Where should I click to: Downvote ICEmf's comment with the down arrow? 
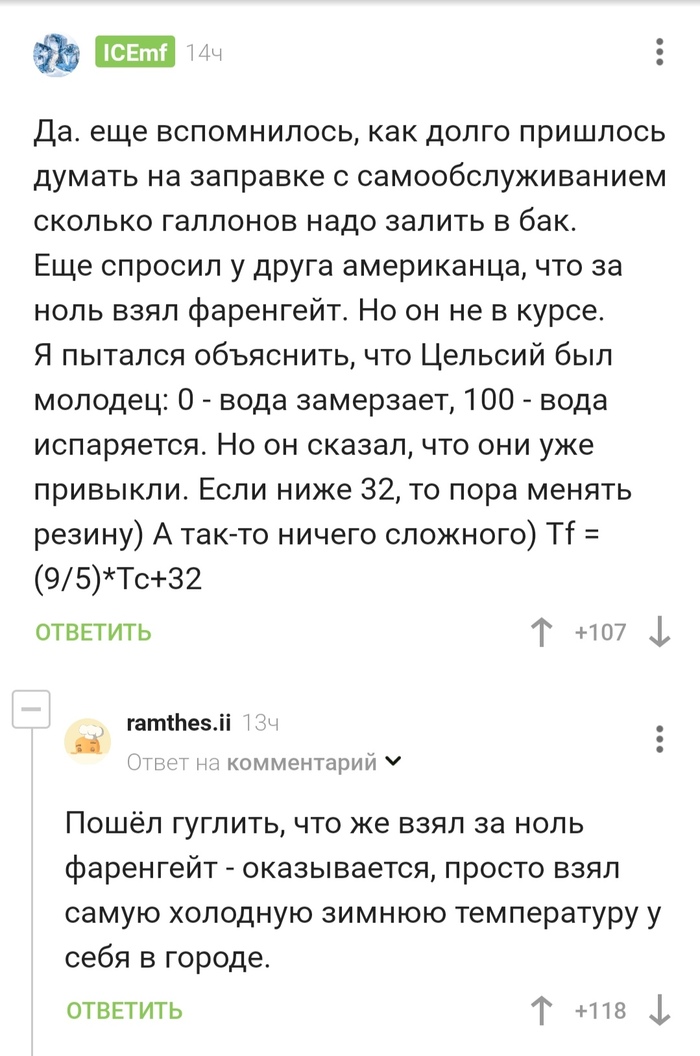pos(658,632)
